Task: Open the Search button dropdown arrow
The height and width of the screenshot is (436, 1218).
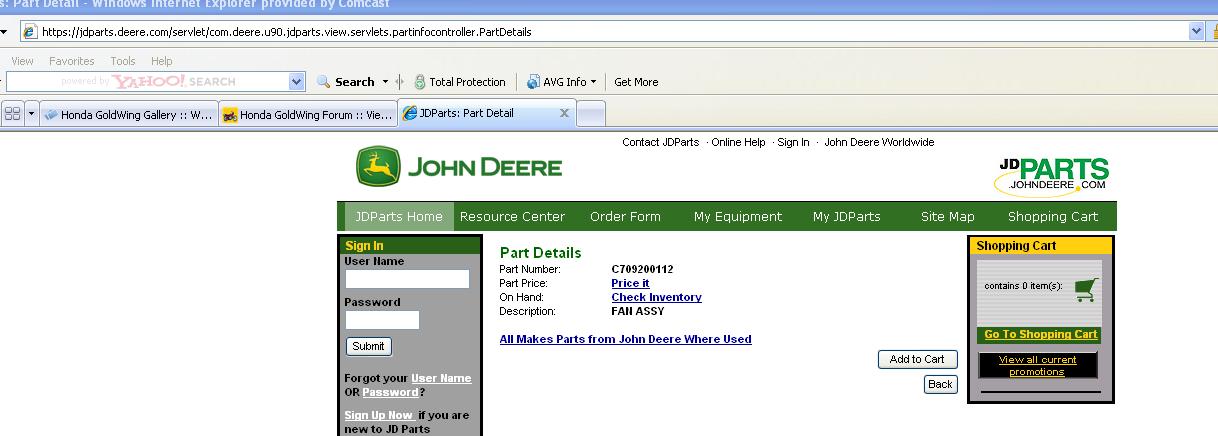Action: click(384, 82)
